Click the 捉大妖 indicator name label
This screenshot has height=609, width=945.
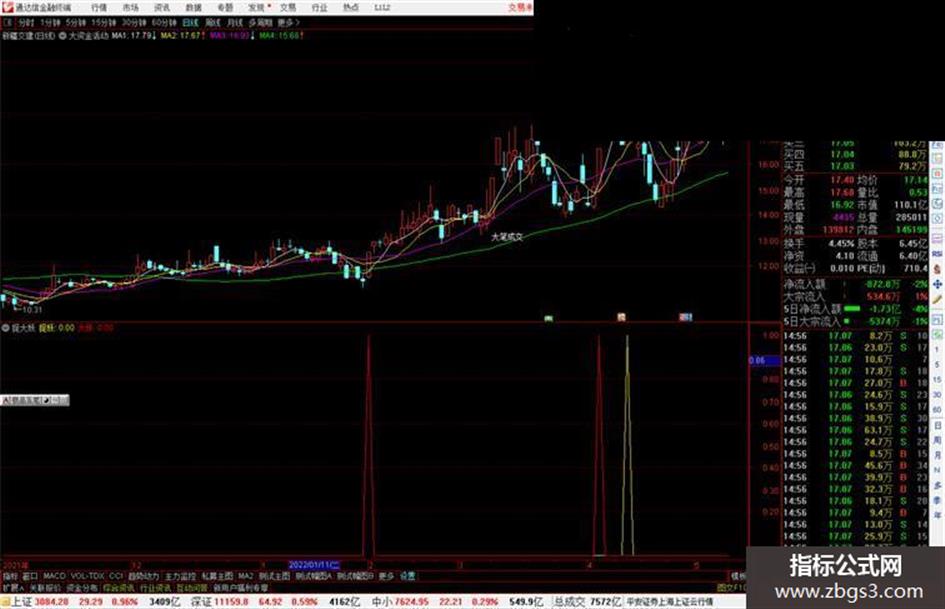[x=22, y=328]
